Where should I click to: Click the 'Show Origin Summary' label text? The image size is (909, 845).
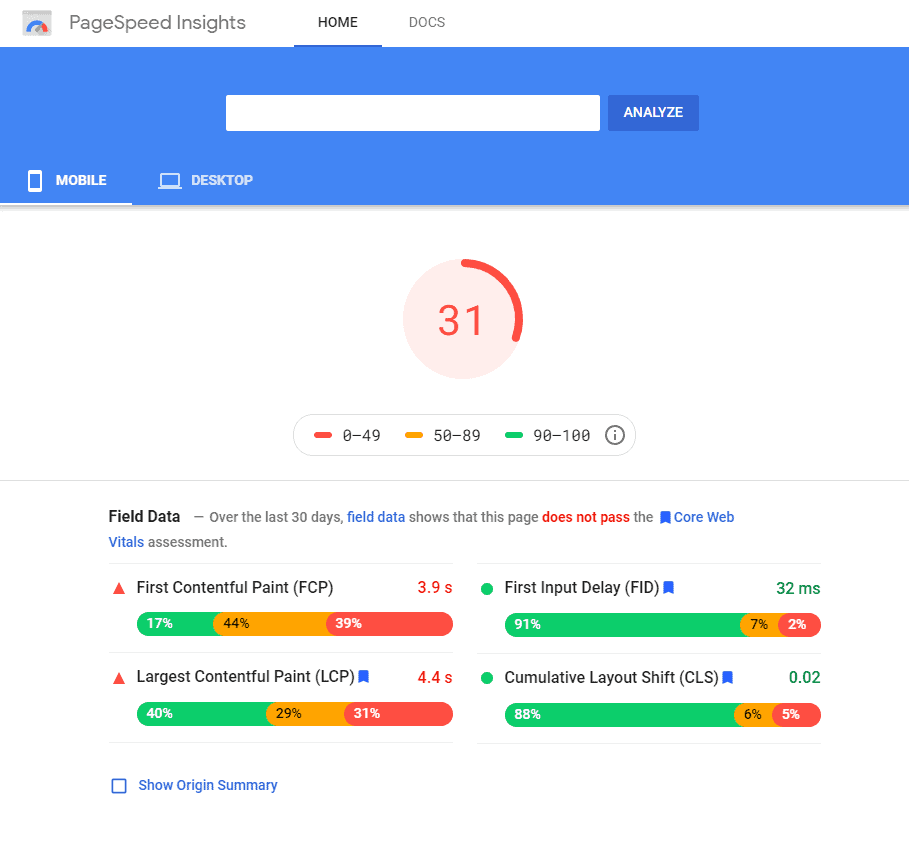pos(208,785)
